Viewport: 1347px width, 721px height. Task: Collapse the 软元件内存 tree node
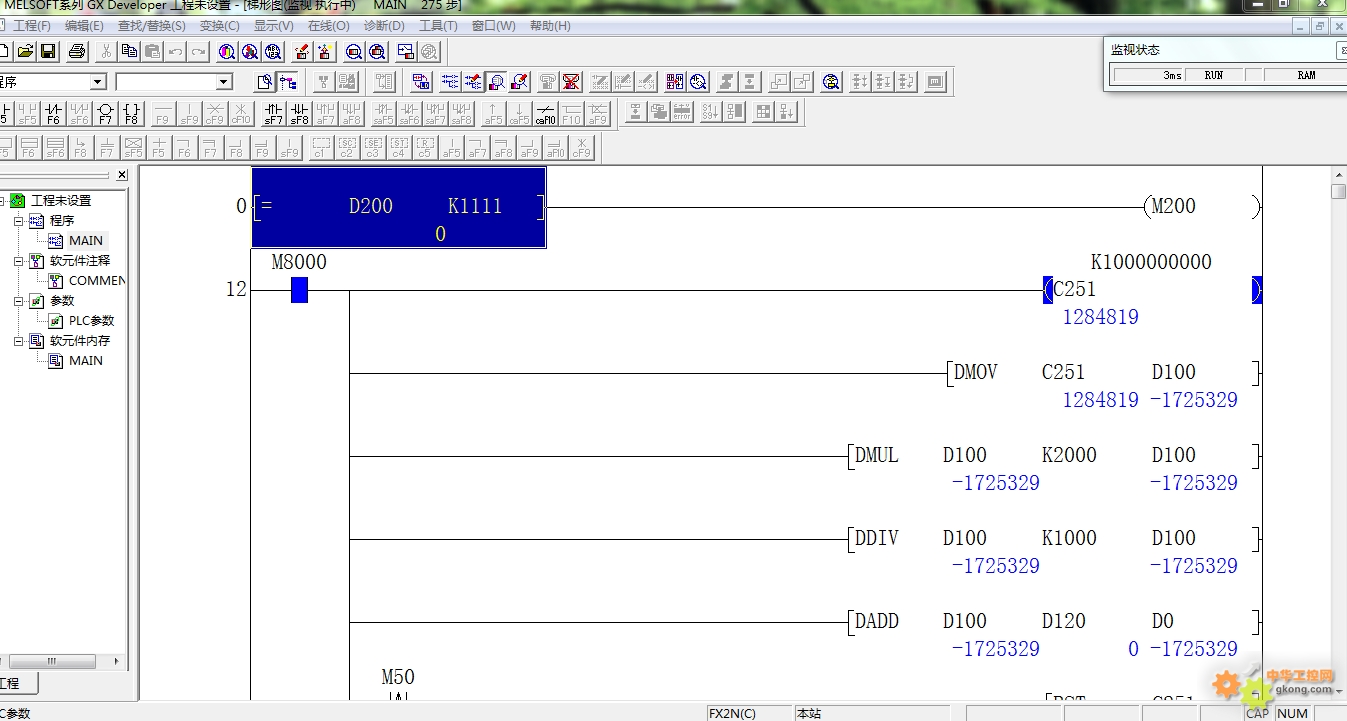pyautogui.click(x=18, y=340)
